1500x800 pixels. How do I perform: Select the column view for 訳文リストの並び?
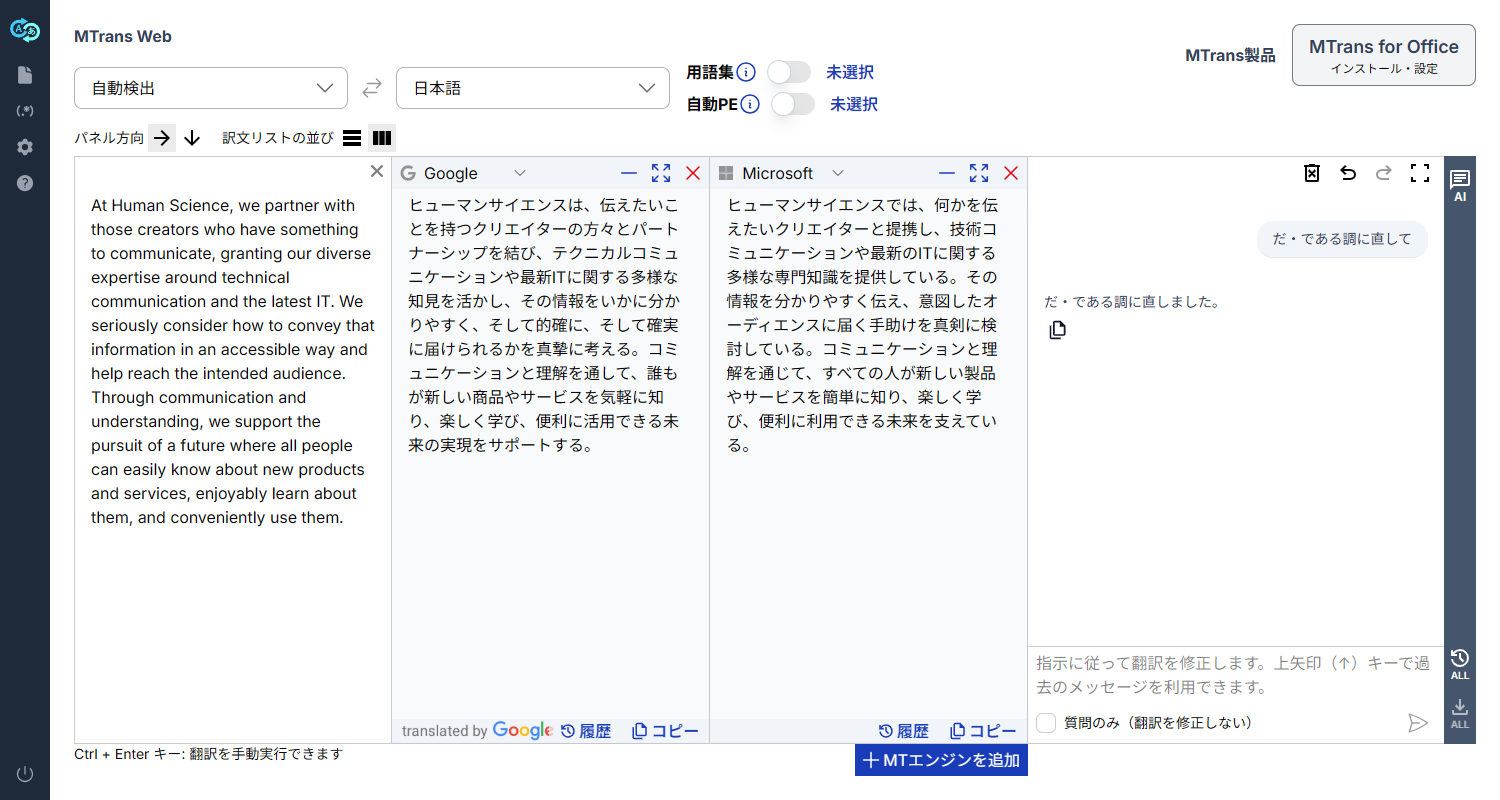coord(382,138)
